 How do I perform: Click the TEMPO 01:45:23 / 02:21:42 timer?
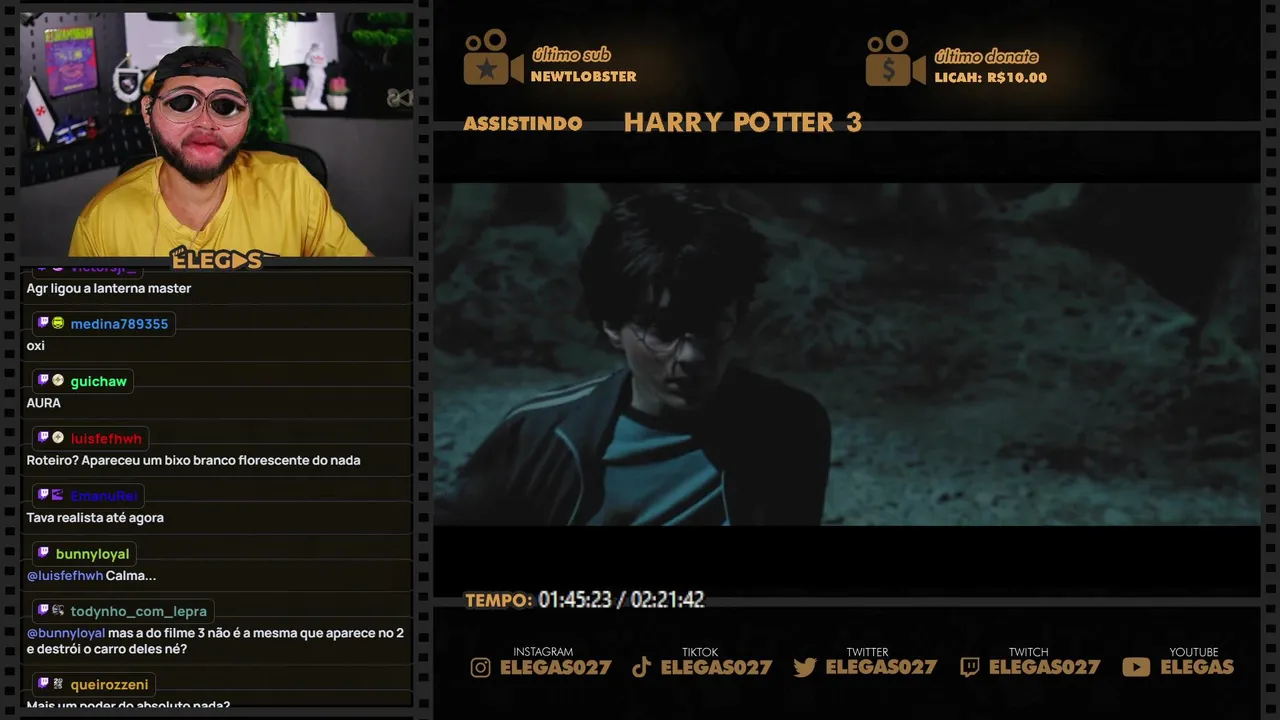point(585,600)
